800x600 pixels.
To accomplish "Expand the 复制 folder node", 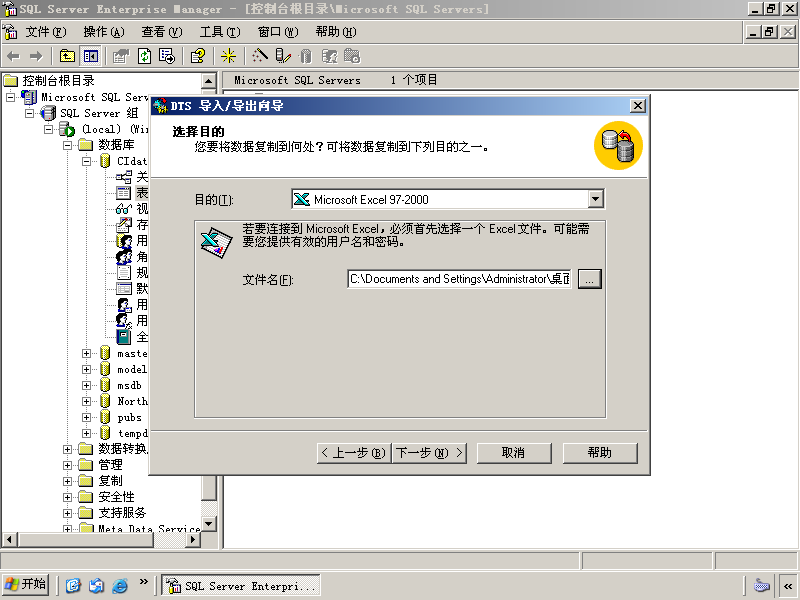I will tap(67, 481).
